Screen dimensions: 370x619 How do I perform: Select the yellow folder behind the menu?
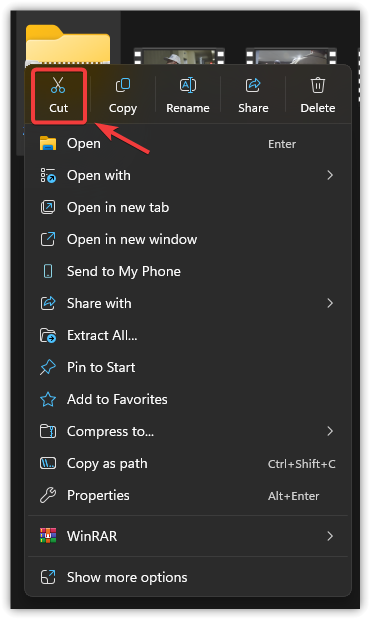pyautogui.click(x=68, y=44)
